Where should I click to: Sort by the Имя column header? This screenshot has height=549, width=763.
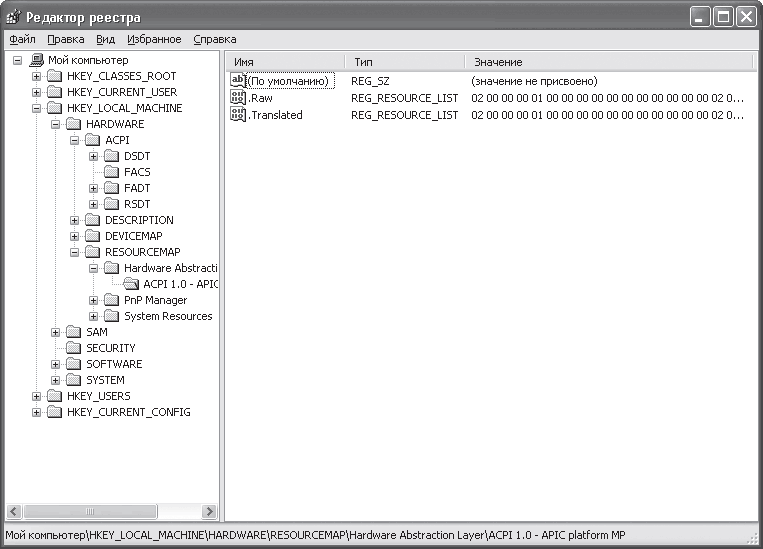[286, 62]
